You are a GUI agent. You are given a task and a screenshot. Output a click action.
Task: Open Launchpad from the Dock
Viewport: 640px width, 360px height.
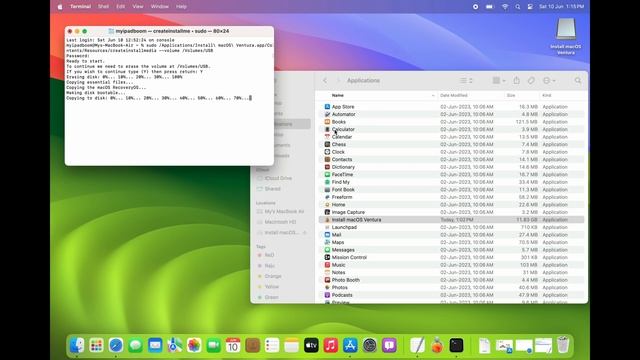[96, 345]
